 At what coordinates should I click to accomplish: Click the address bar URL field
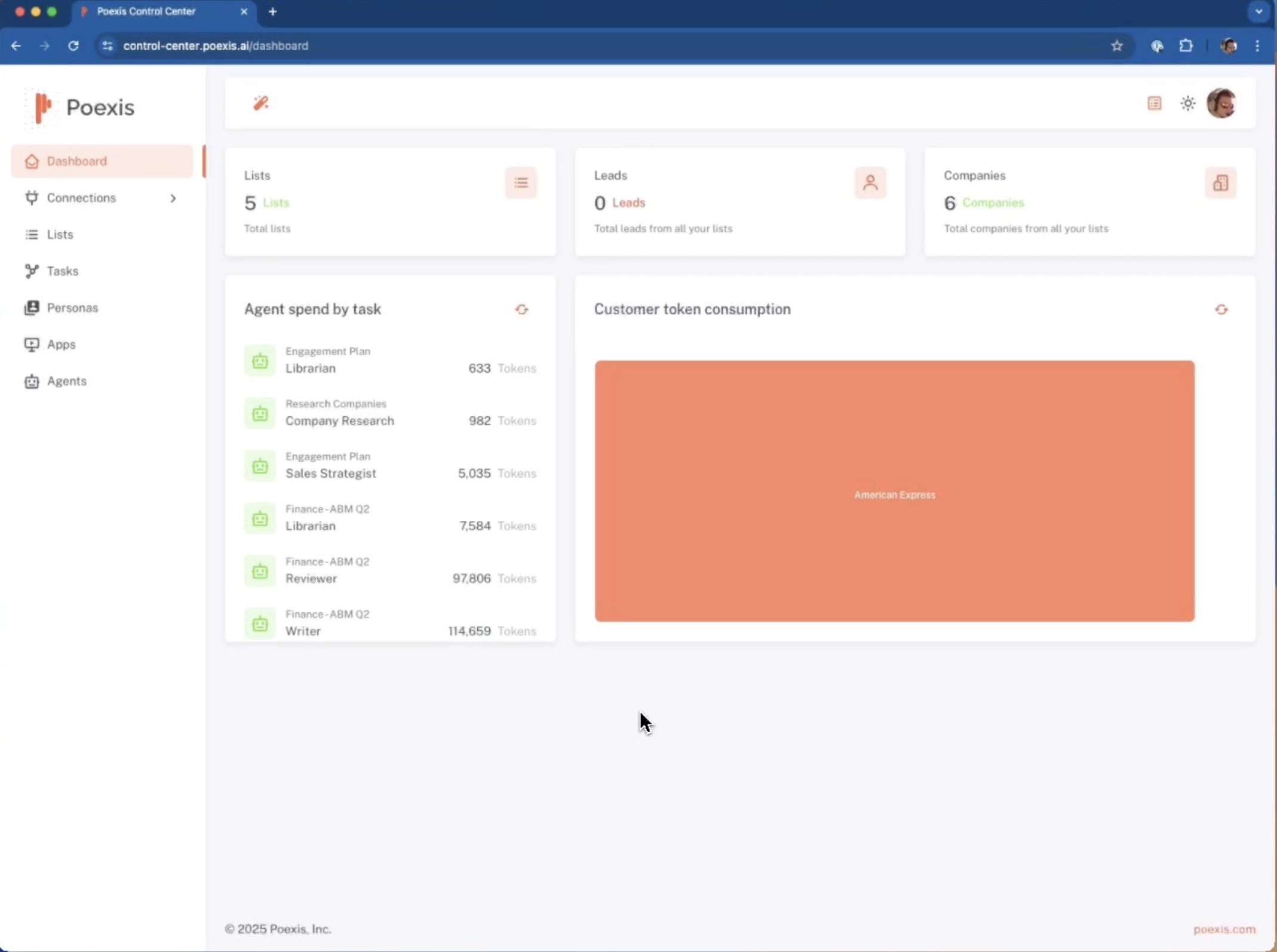(614, 46)
